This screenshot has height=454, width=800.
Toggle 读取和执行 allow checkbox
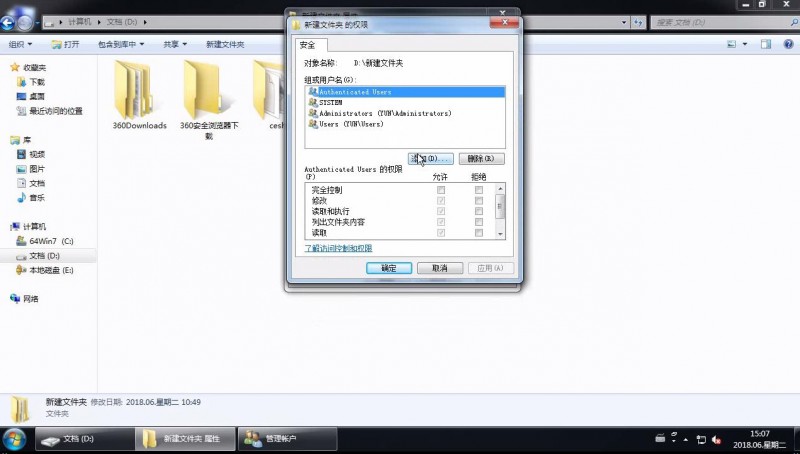tap(441, 211)
